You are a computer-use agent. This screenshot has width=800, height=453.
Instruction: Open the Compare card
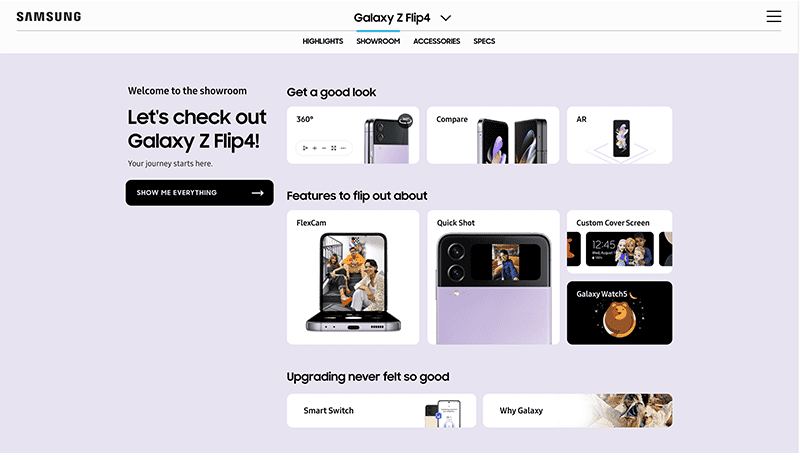click(493, 135)
